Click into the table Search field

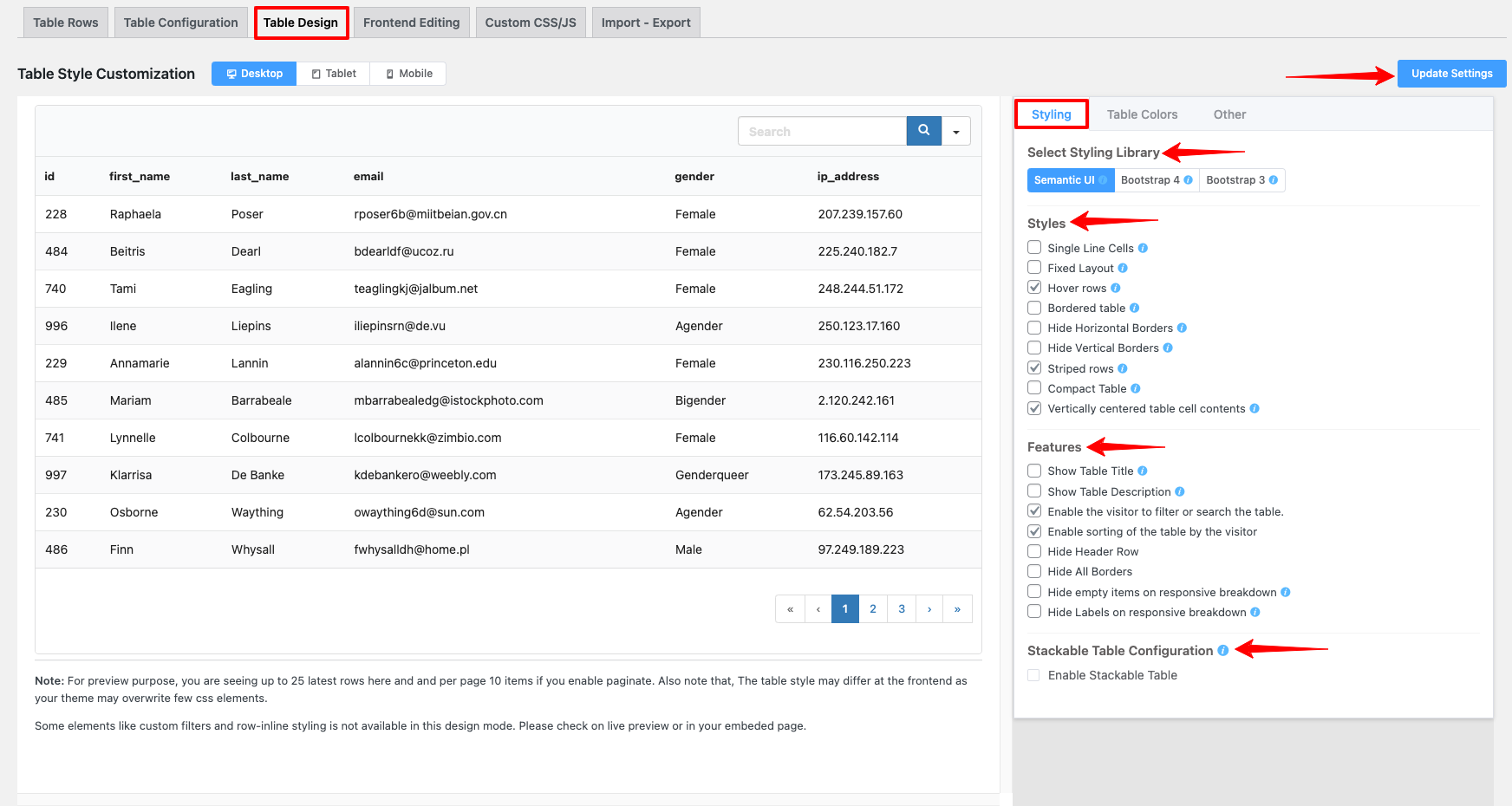[x=822, y=132]
